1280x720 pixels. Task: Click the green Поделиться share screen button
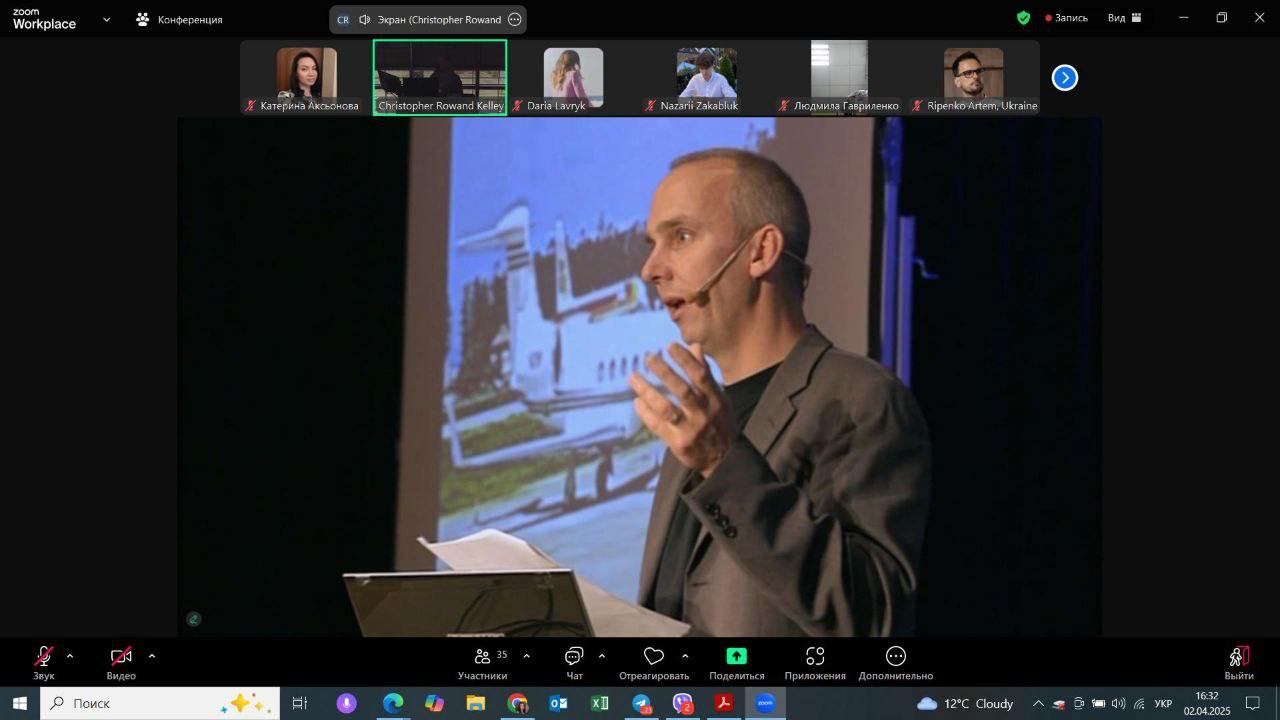tap(736, 663)
